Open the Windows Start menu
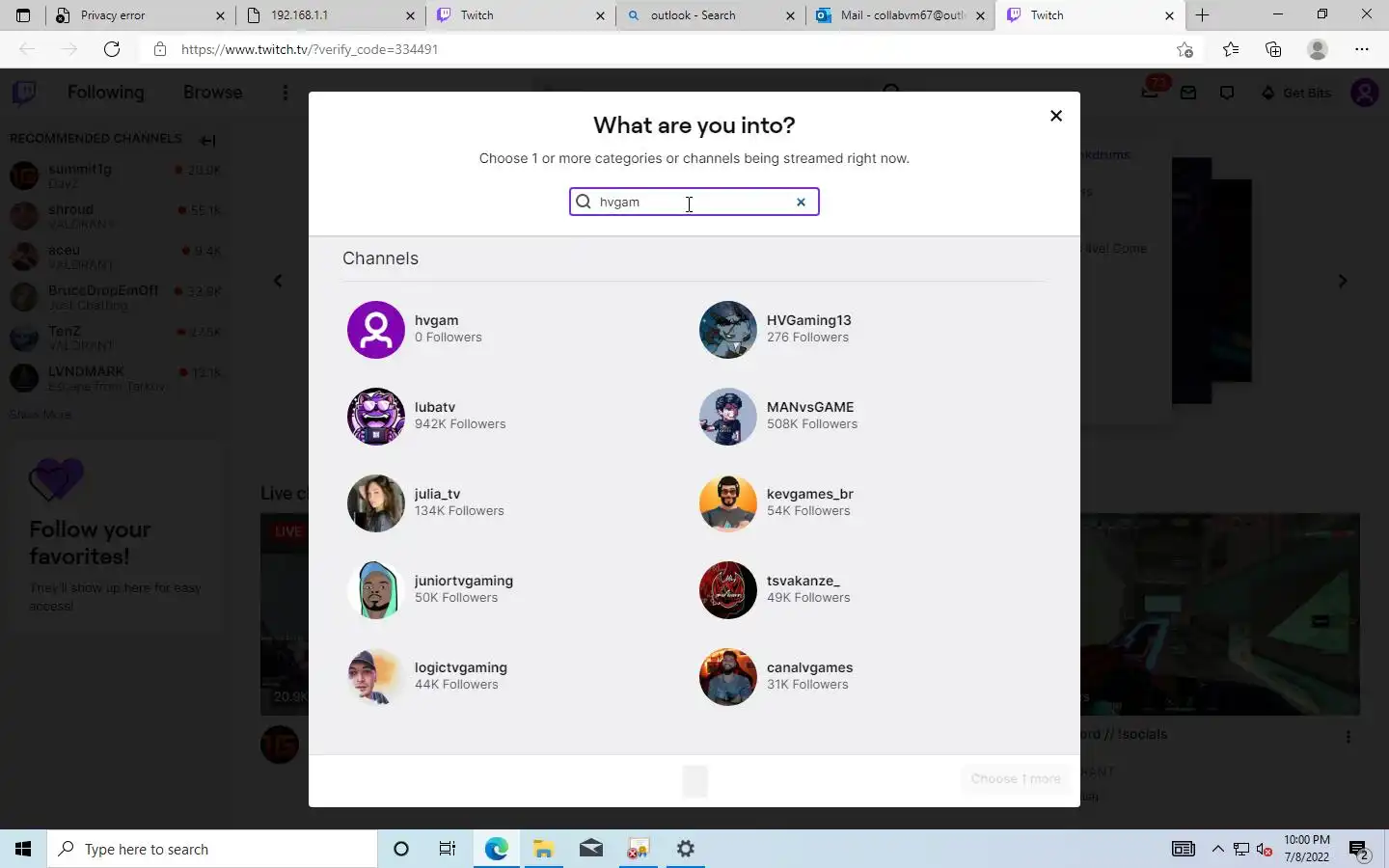 (23, 849)
